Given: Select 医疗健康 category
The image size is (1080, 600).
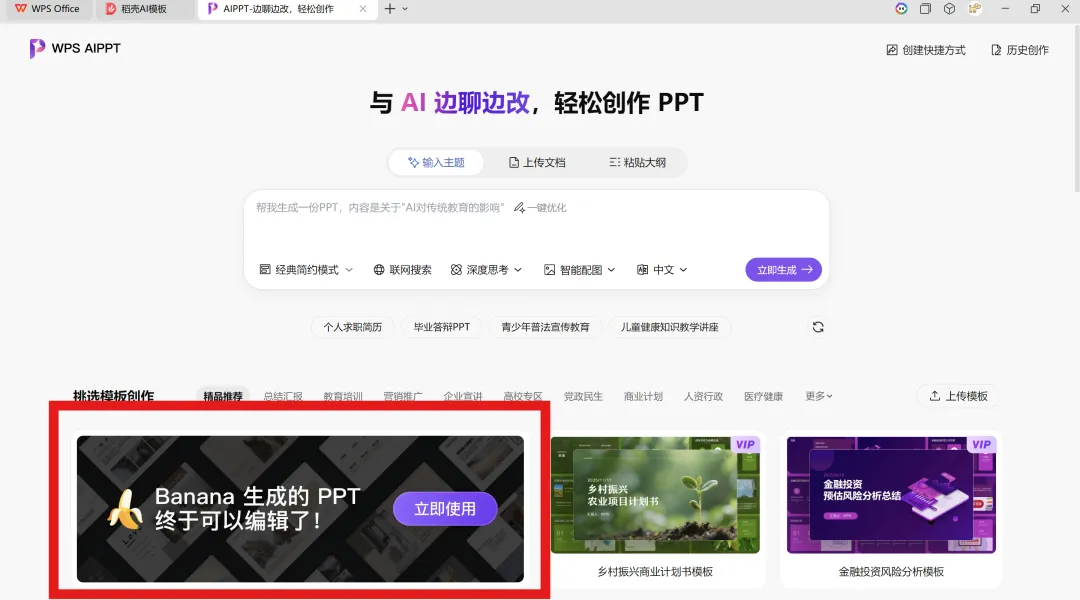Looking at the screenshot, I should click(763, 397).
